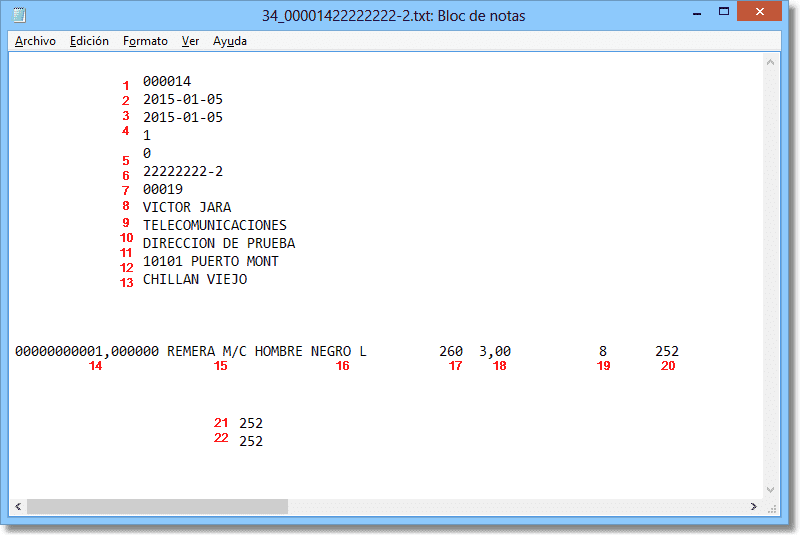Click the first 2015-01-05 date line
The width and height of the screenshot is (801, 537).
pos(183,99)
